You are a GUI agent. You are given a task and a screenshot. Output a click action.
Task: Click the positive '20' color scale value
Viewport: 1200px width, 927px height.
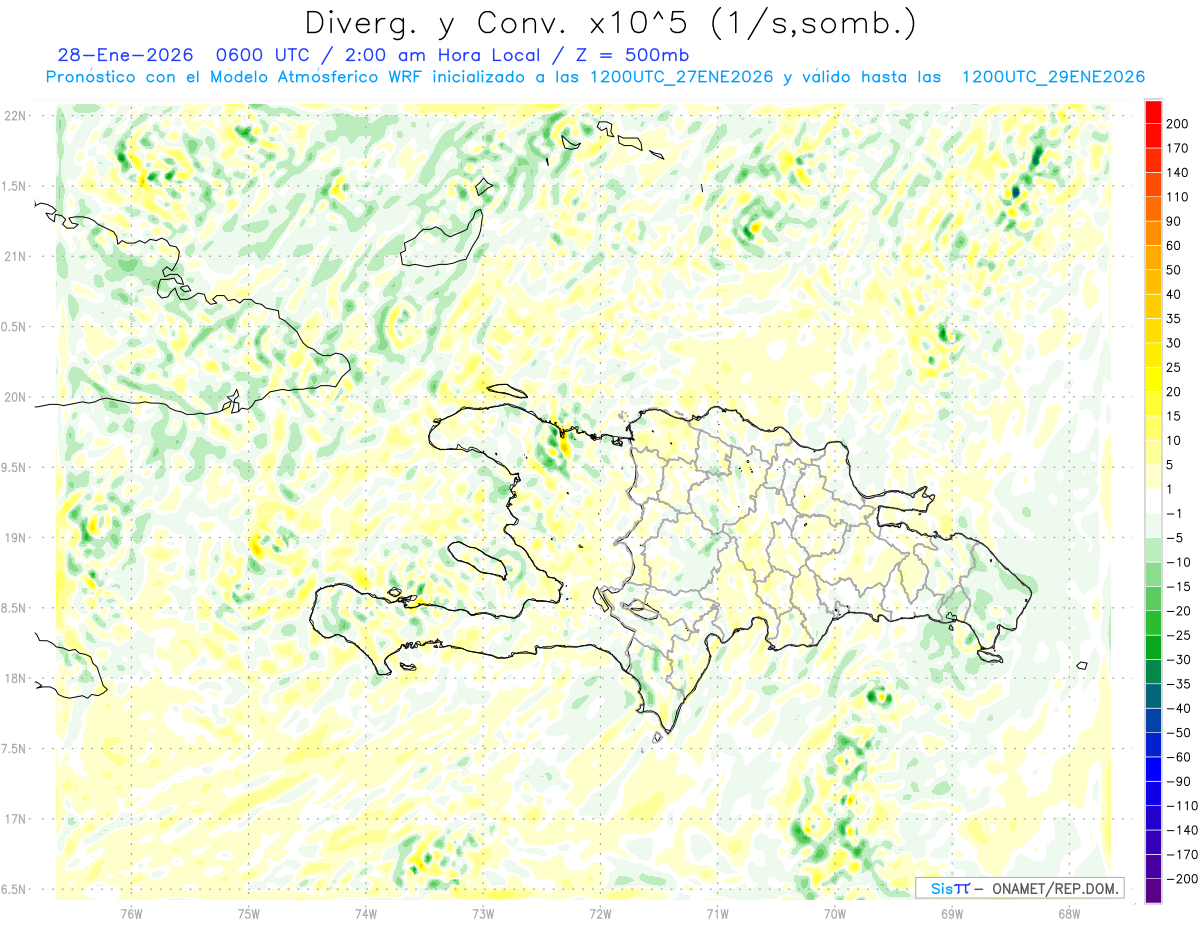tap(1174, 391)
